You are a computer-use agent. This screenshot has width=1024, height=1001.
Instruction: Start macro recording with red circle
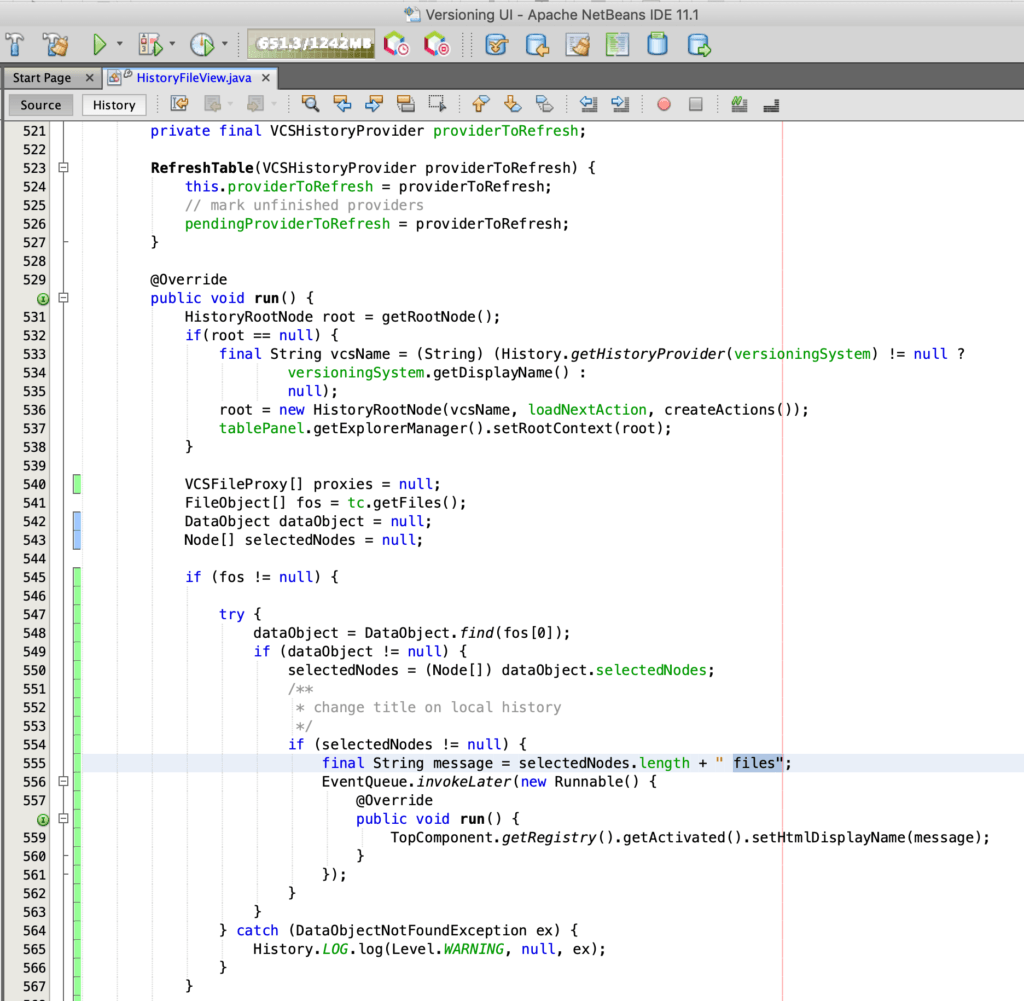click(664, 104)
